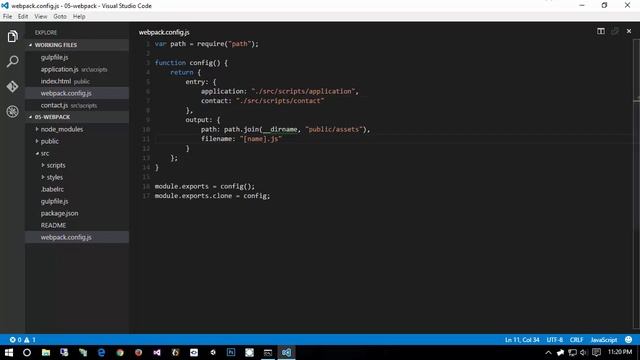The height and width of the screenshot is (360, 640).
Task: Click the Ln 11, Col 34 indicator
Action: pyautogui.click(x=522, y=340)
